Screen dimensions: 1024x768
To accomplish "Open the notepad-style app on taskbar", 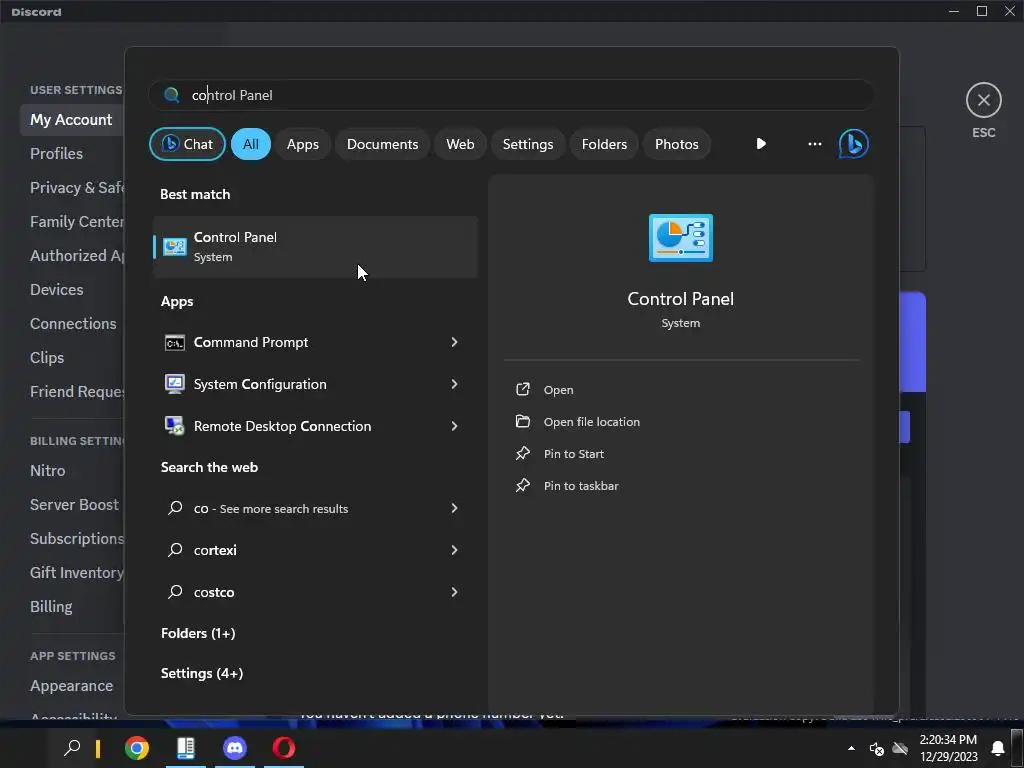I will click(185, 748).
